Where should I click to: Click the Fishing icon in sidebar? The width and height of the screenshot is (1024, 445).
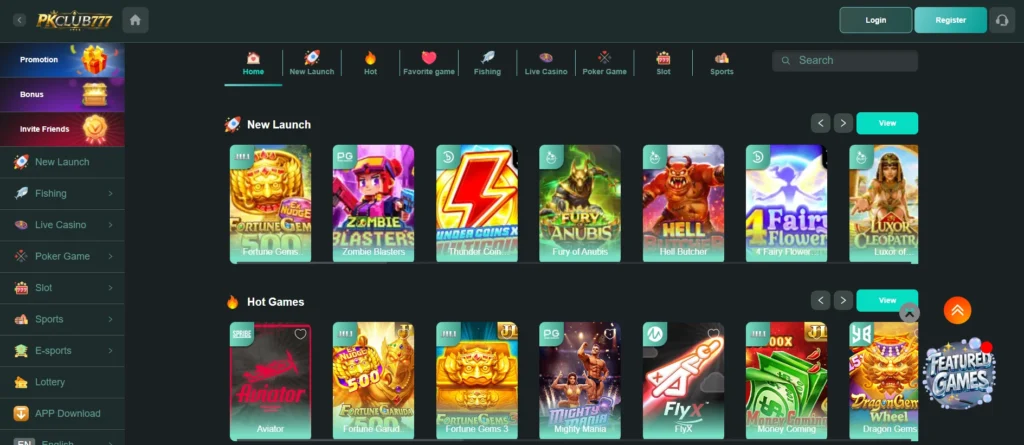click(x=21, y=193)
